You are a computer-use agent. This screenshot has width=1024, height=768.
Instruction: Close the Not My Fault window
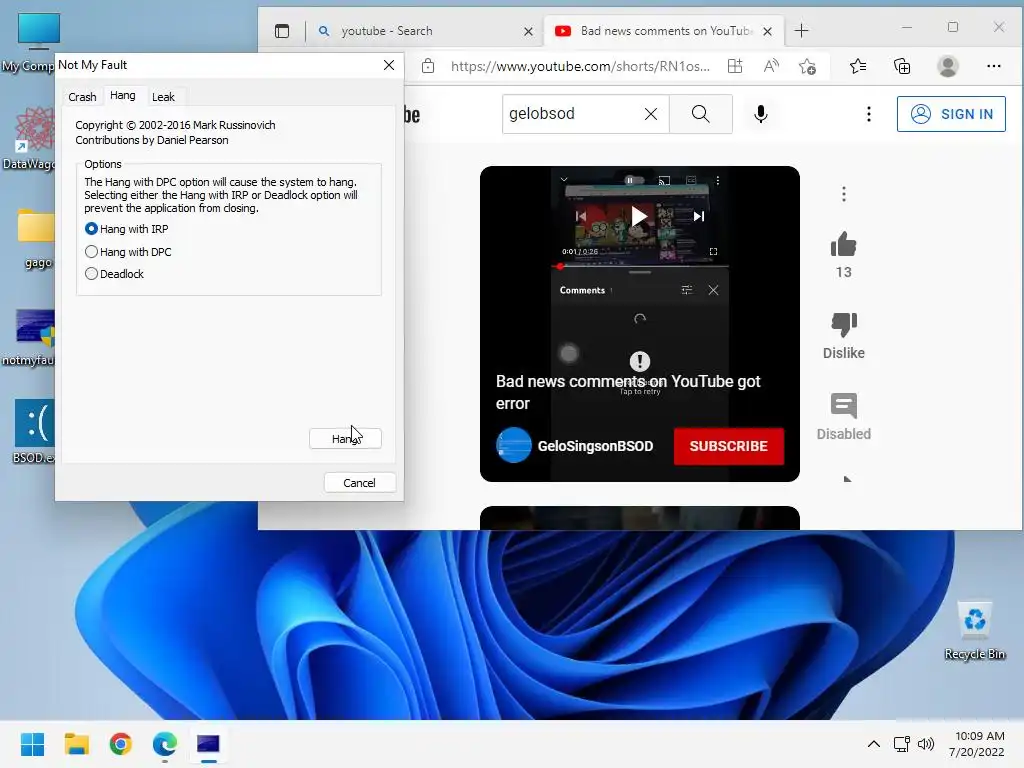click(389, 65)
